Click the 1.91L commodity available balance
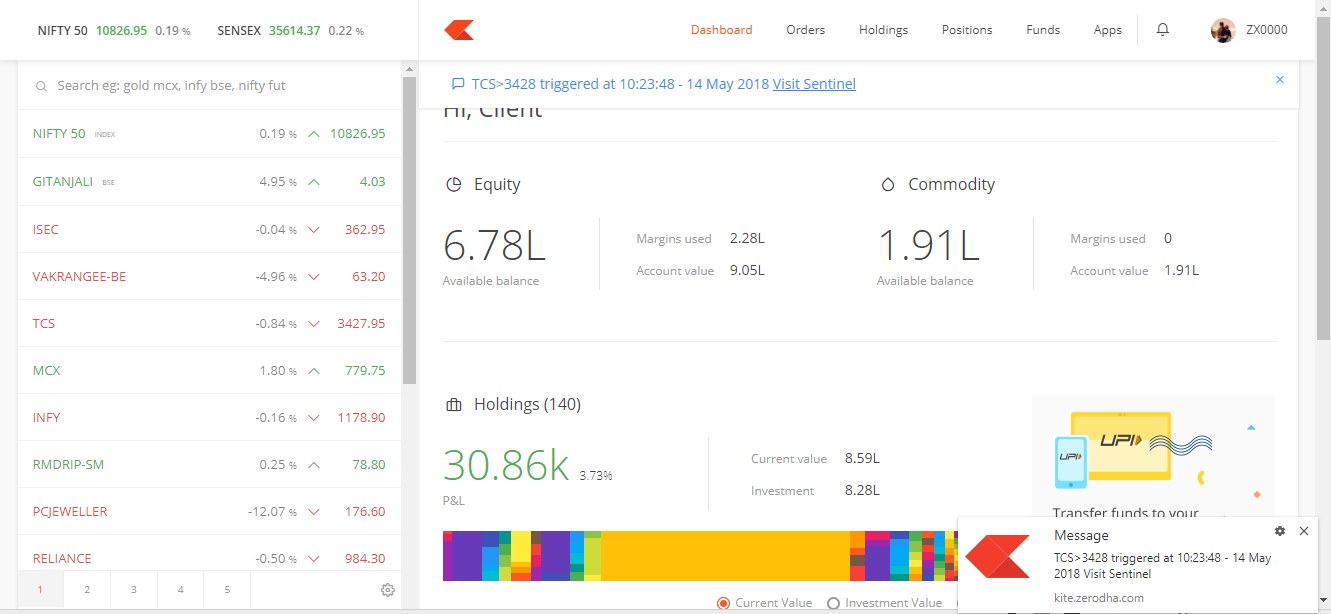 (x=928, y=246)
